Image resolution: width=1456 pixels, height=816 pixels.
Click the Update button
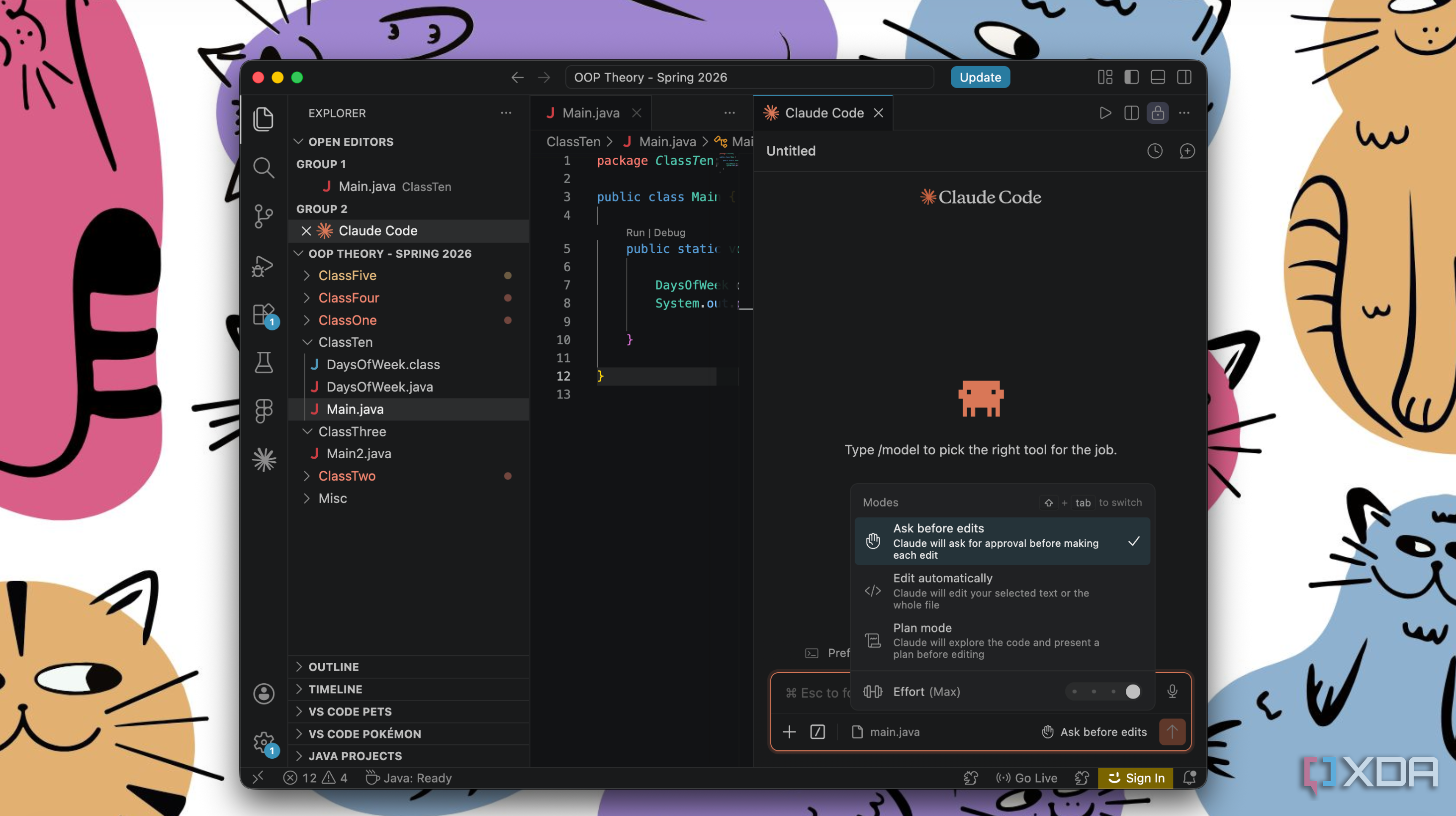(x=980, y=78)
